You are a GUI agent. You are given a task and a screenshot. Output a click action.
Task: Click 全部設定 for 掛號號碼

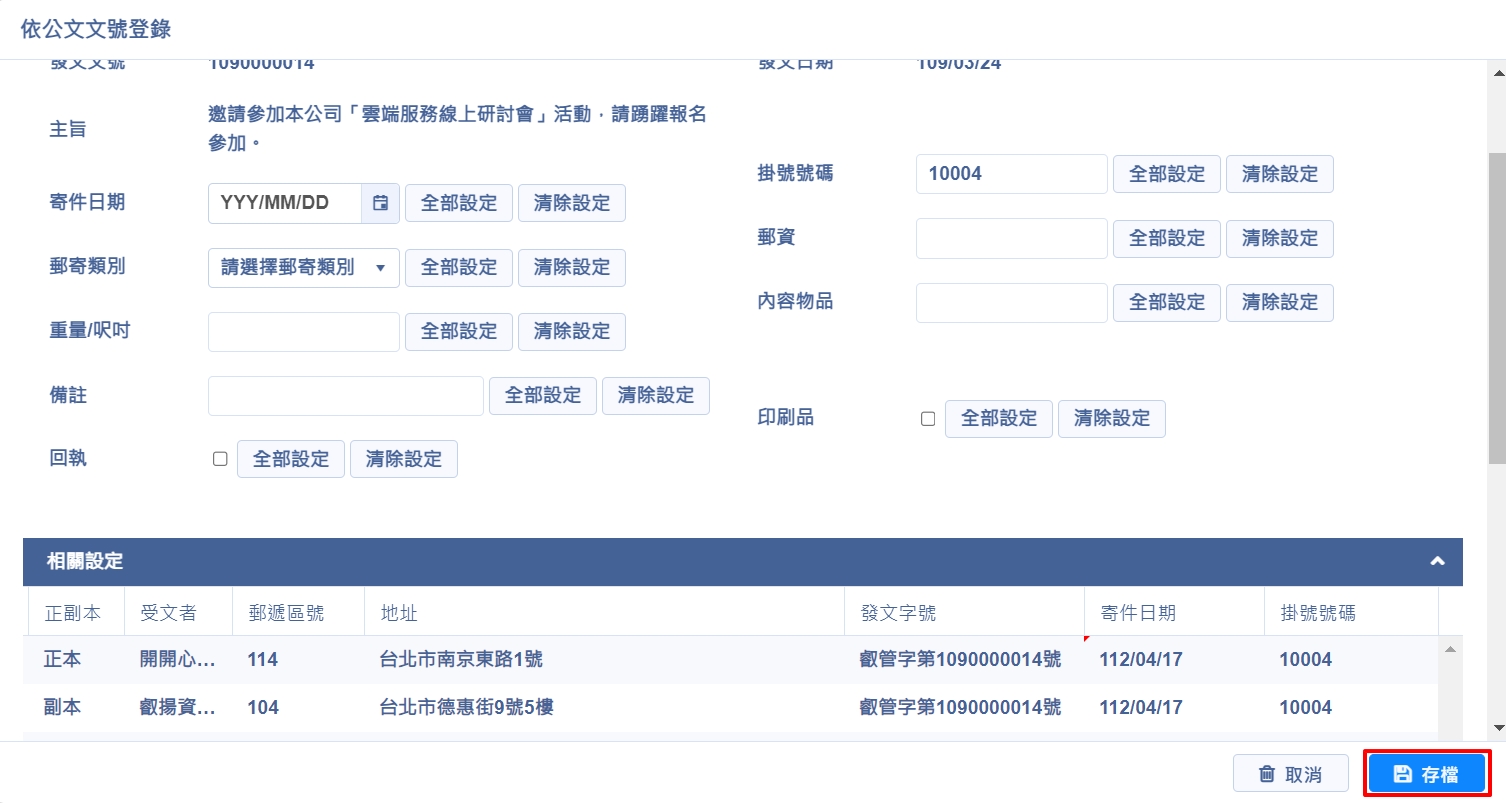1166,174
